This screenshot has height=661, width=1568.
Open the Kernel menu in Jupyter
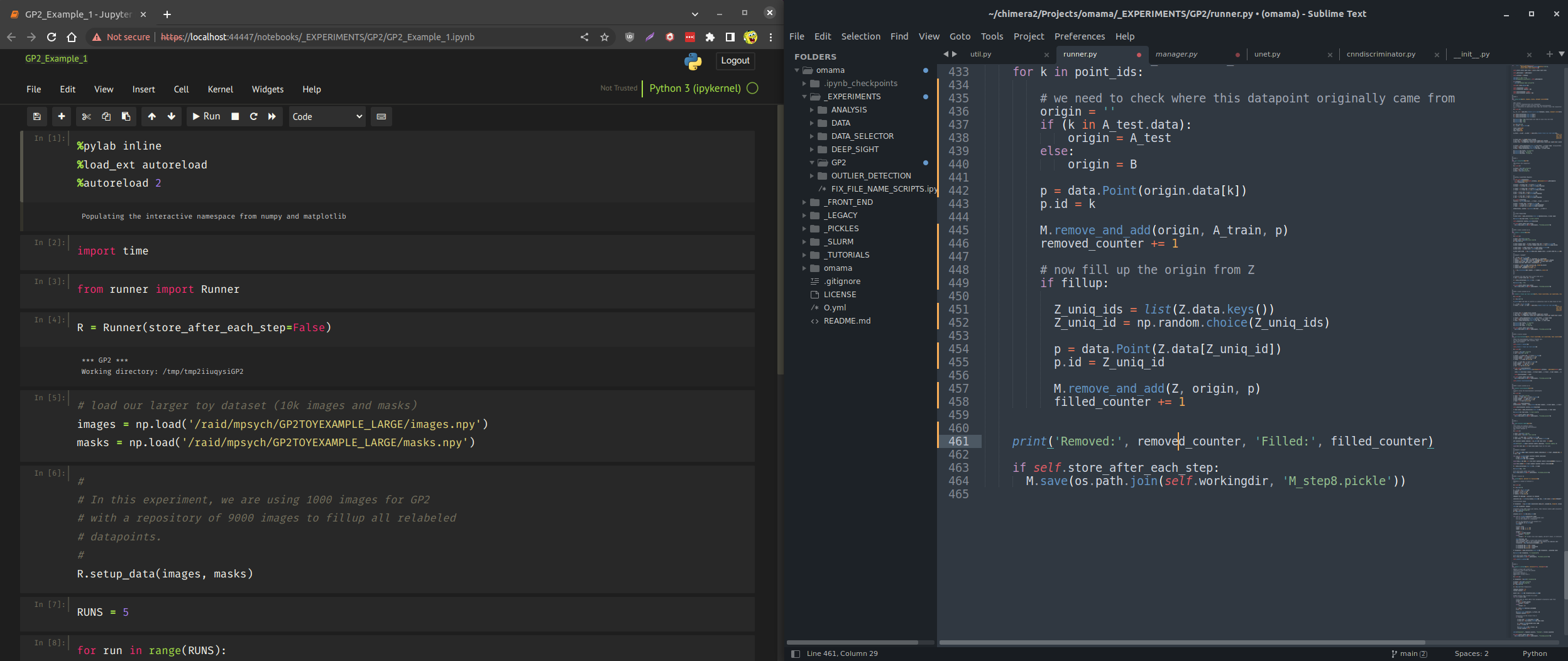220,89
